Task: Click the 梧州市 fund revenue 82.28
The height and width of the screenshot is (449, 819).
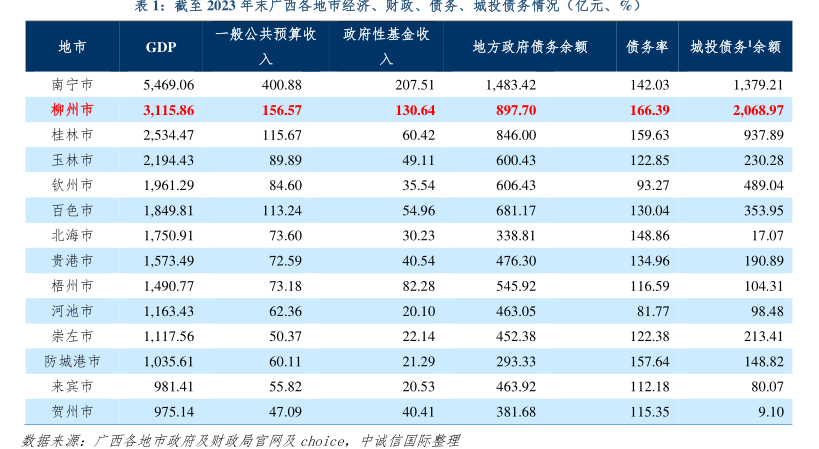Action: pos(415,285)
